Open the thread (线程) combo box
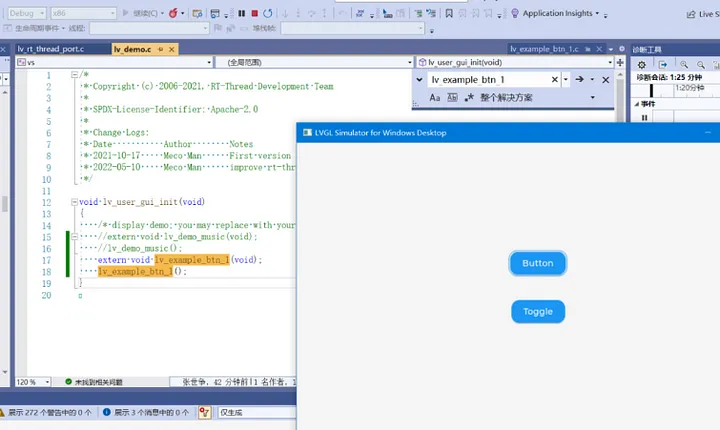 coord(149,28)
